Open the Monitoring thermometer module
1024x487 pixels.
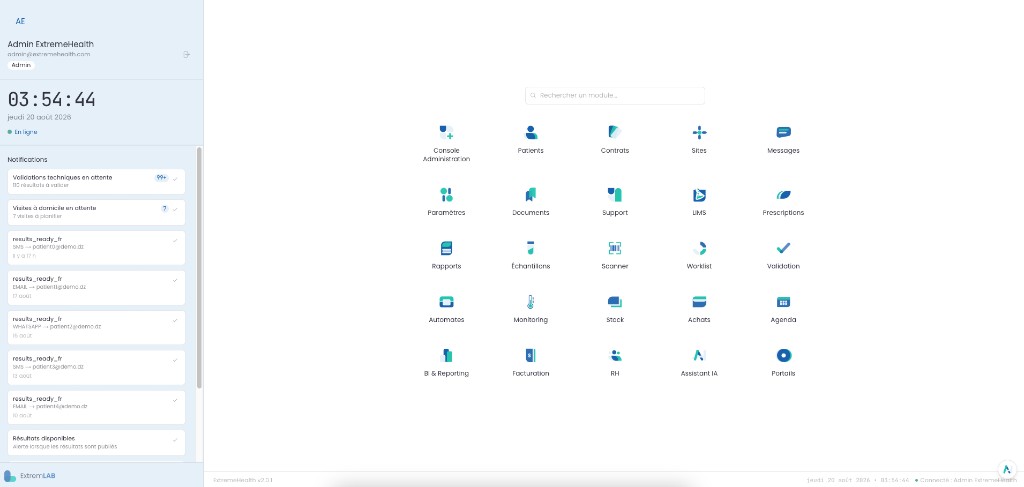[530, 308]
